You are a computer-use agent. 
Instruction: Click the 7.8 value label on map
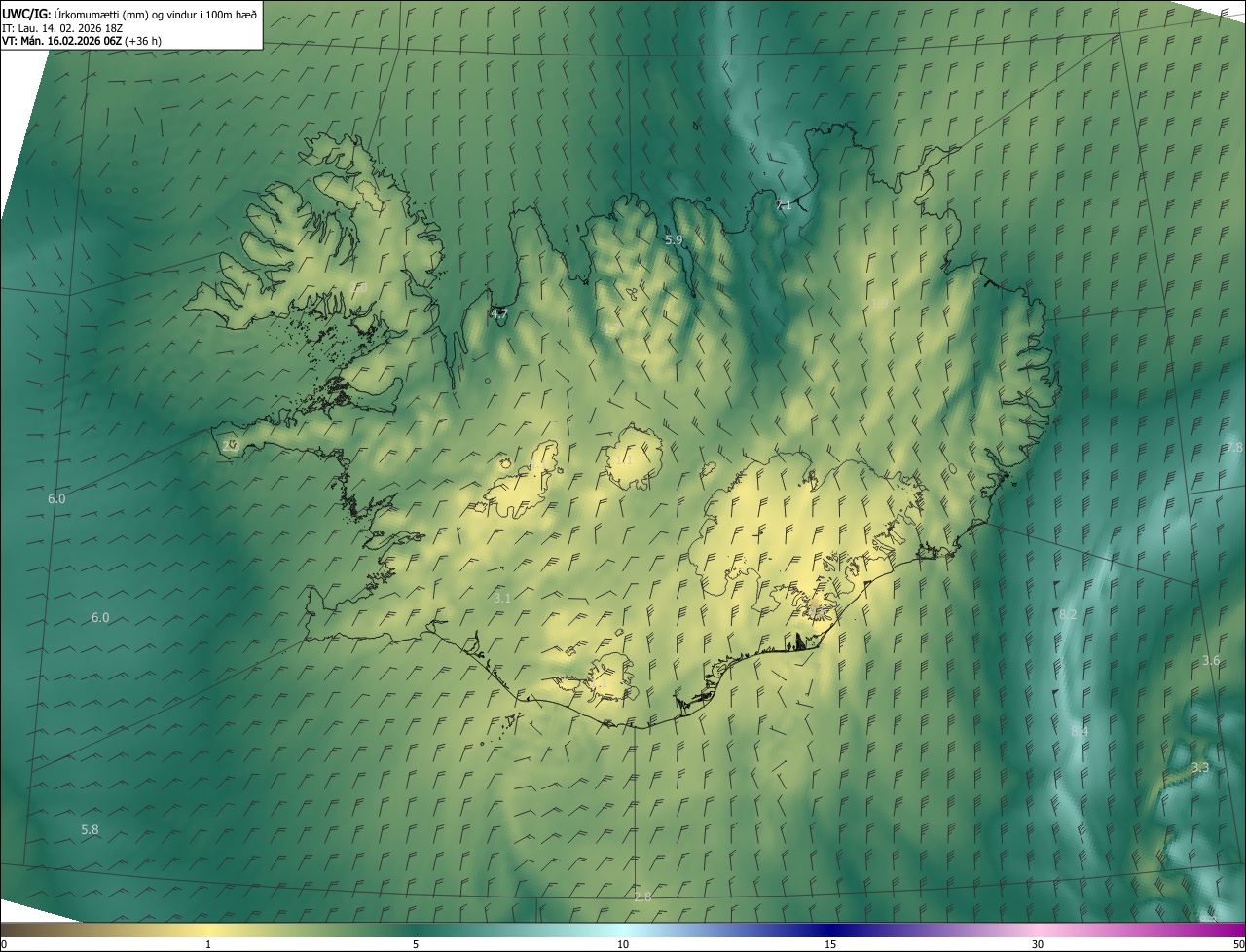1234,446
